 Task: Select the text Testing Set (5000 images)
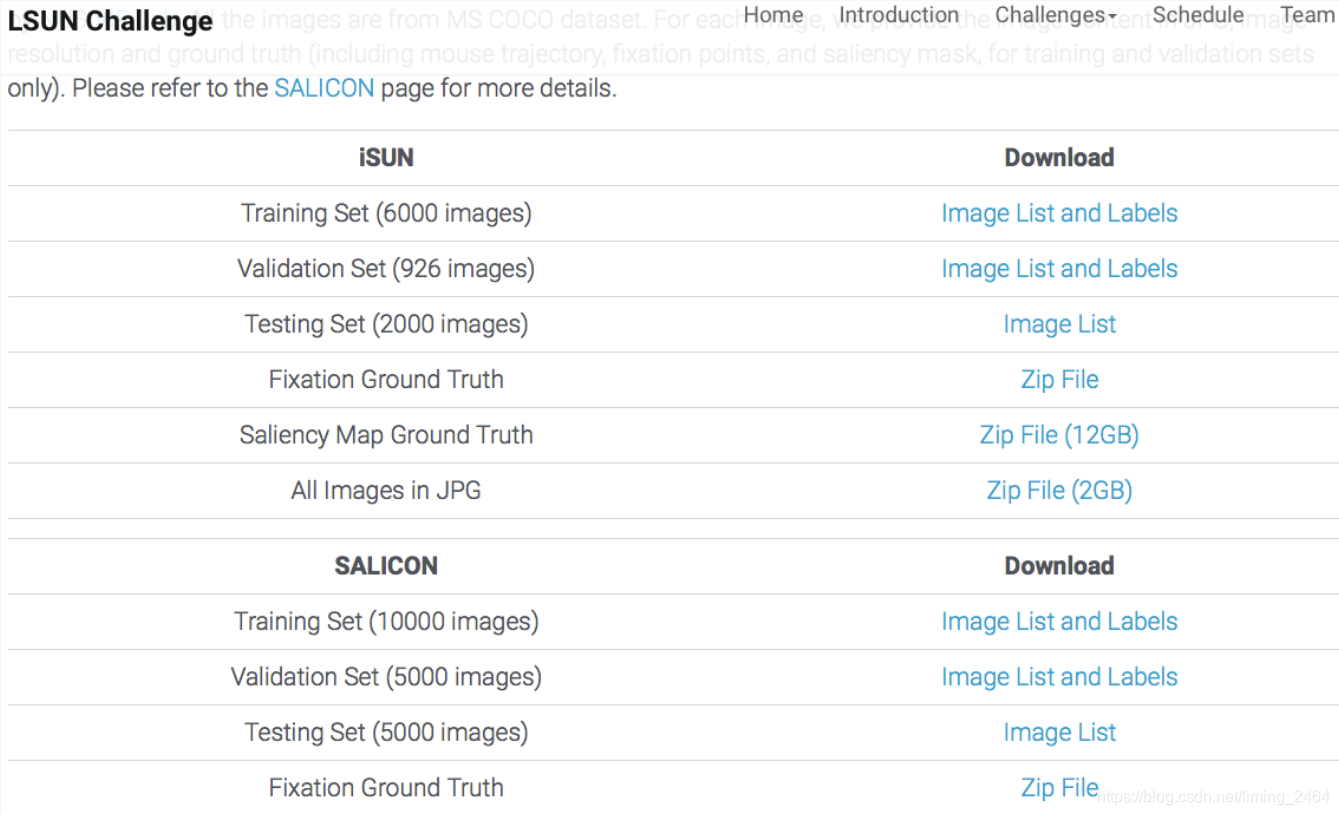(386, 733)
